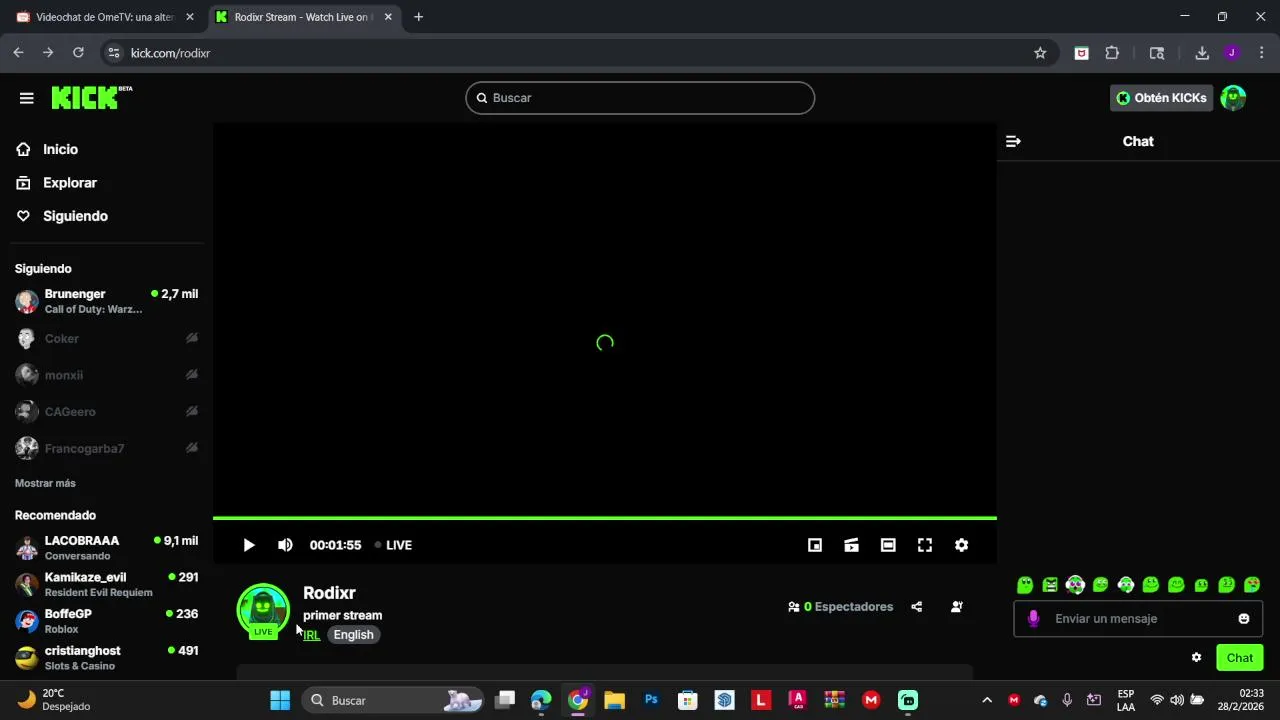Open monxii's channel
Screen dimensions: 1280x720
(x=106, y=375)
